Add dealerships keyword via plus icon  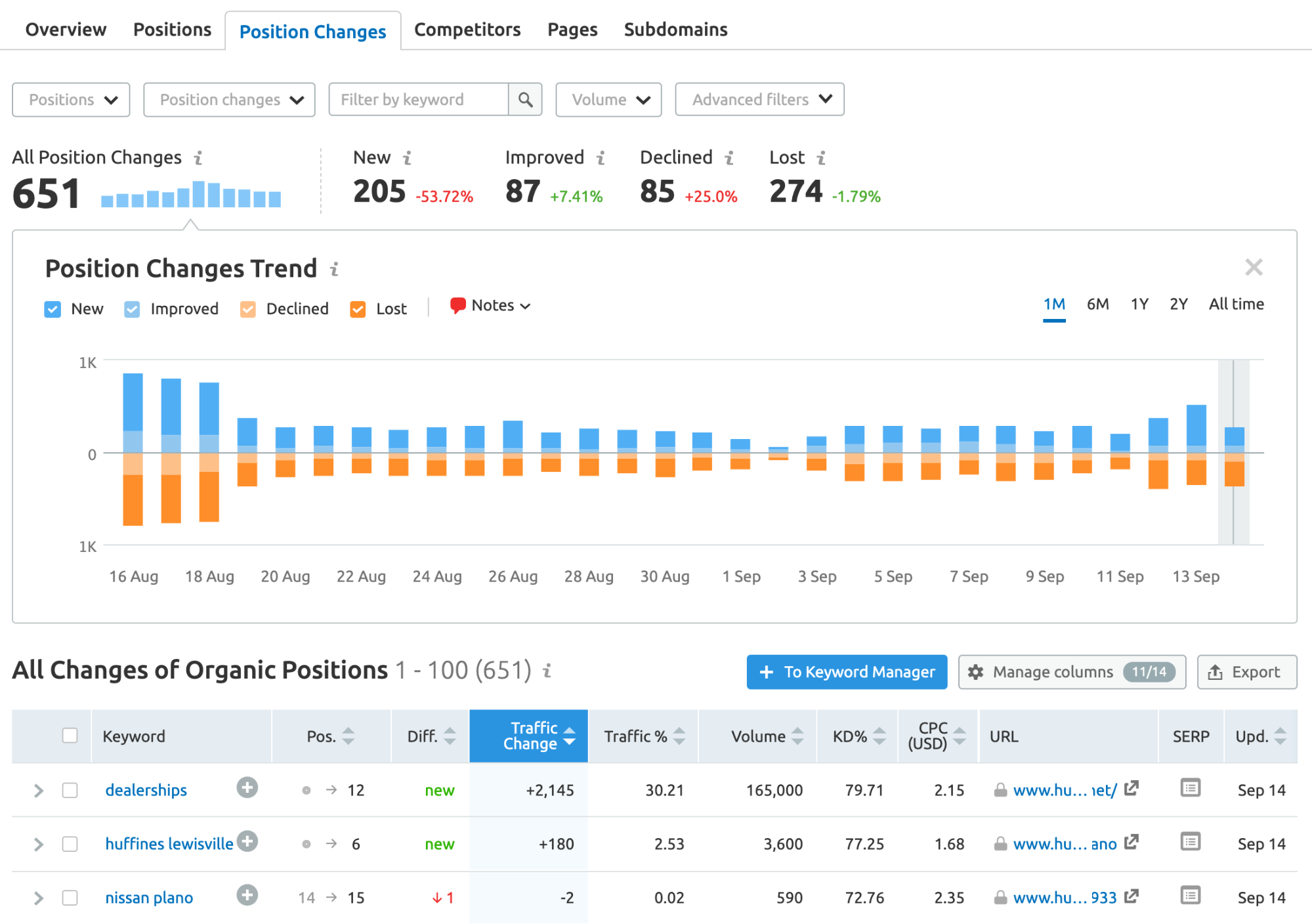pos(247,787)
